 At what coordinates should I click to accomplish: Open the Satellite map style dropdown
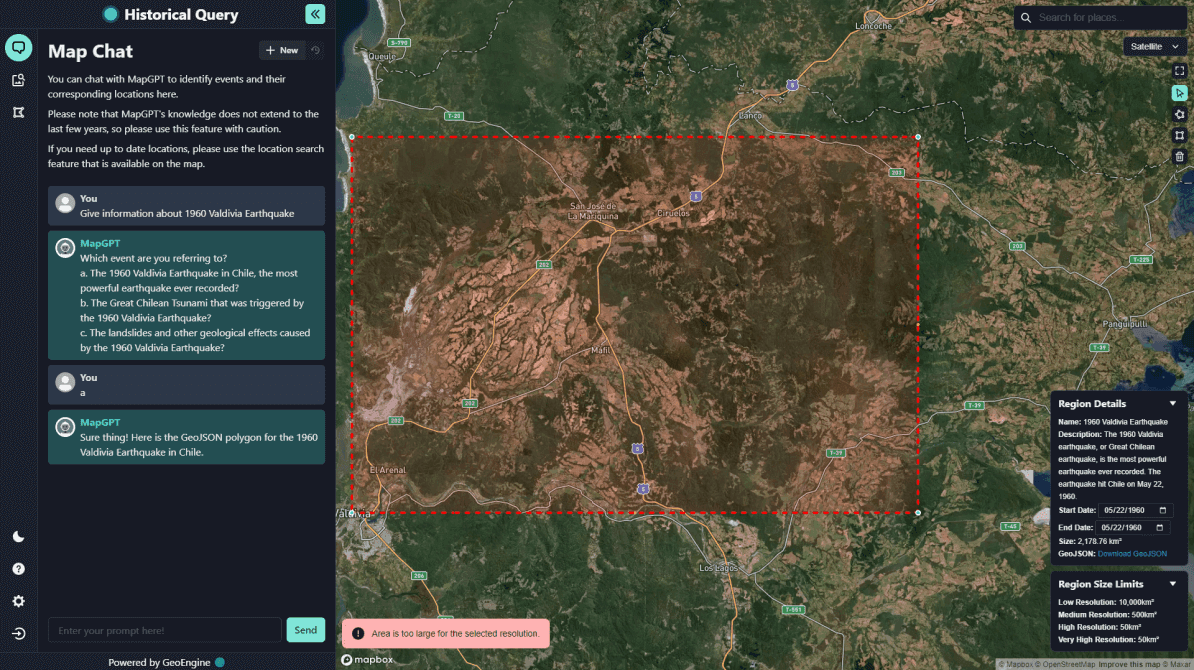coord(1155,46)
